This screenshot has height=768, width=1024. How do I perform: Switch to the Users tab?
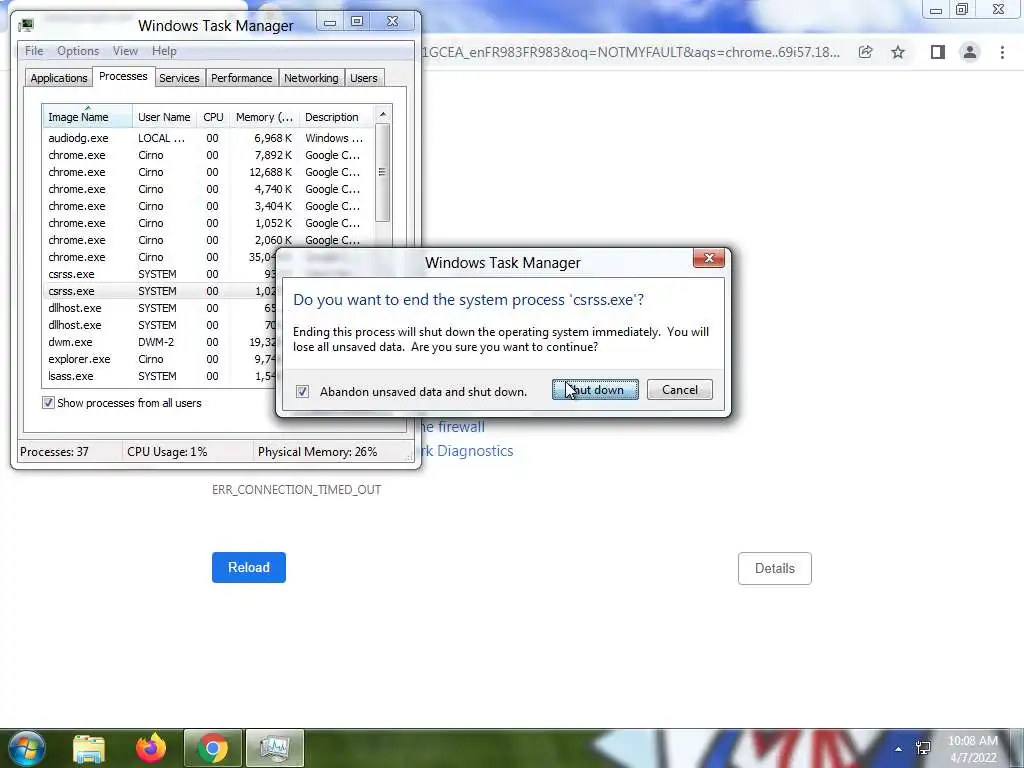click(364, 78)
